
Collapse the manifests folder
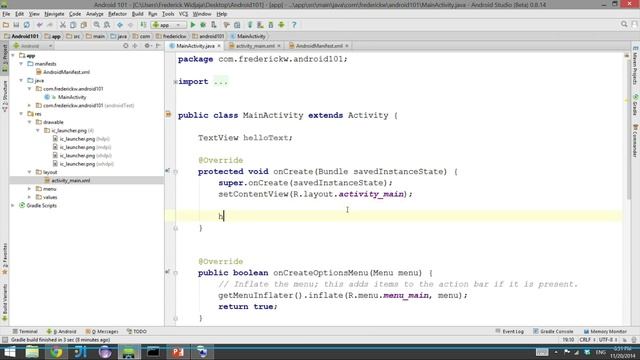(21, 64)
